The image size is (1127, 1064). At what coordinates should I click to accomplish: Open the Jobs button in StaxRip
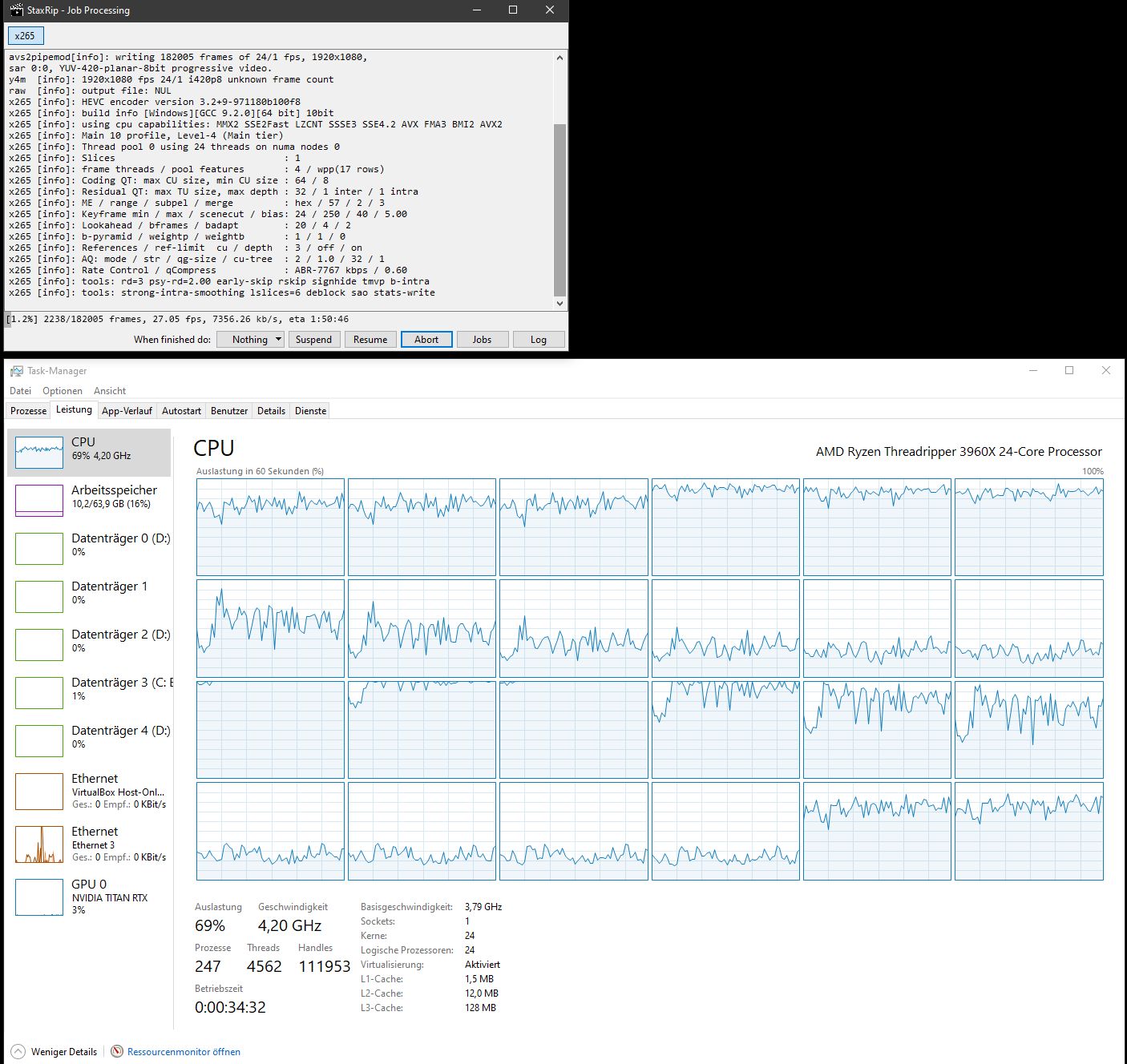(482, 340)
